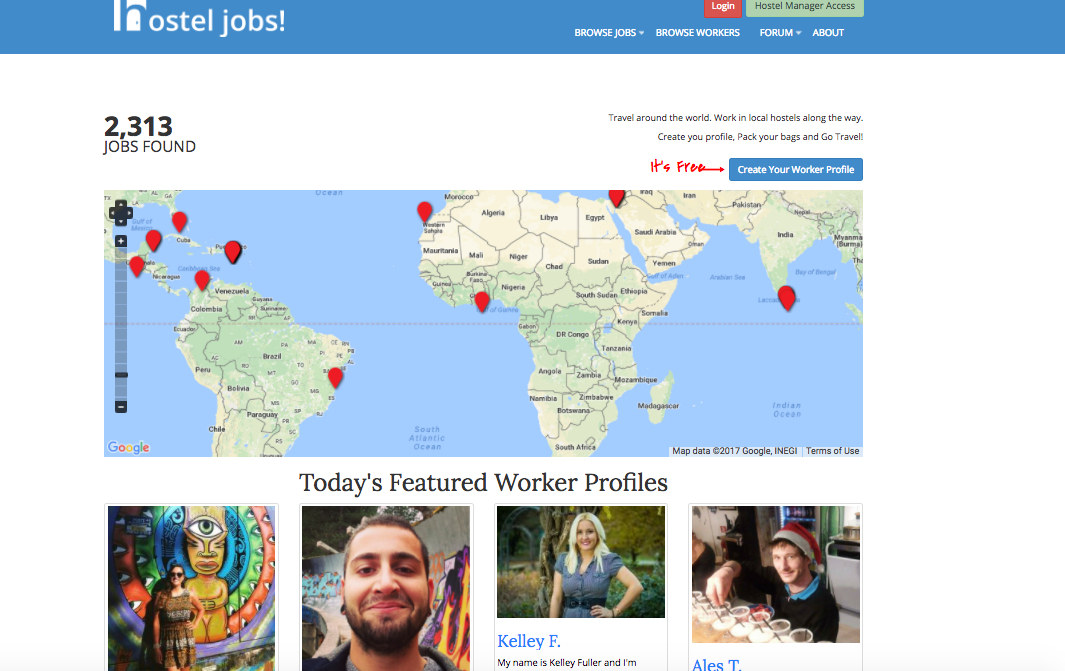Select the map pin near Egypt border
1065x671 pixels.
[616, 198]
